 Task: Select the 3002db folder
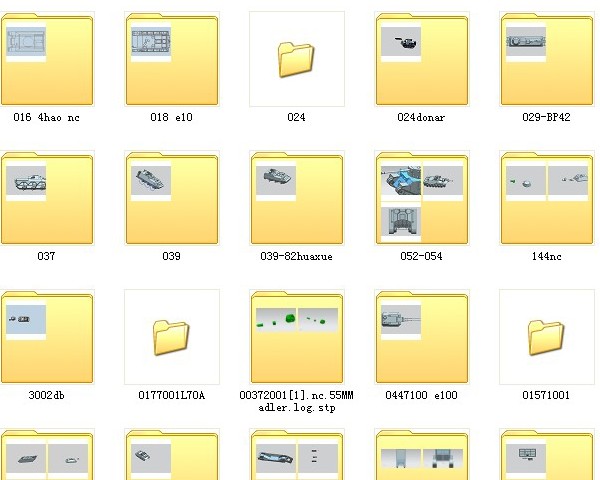point(47,338)
